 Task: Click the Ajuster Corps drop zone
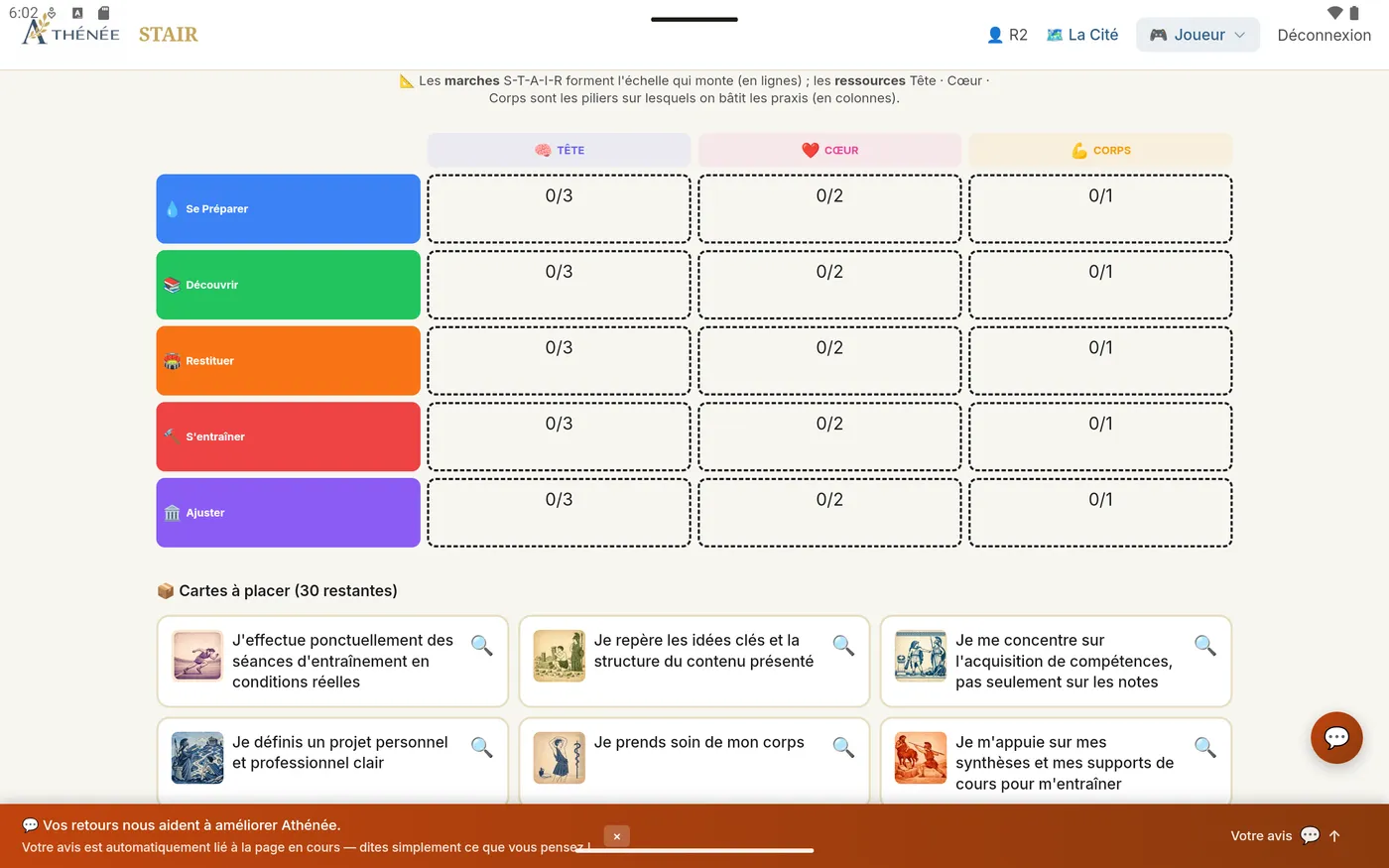point(1100,513)
